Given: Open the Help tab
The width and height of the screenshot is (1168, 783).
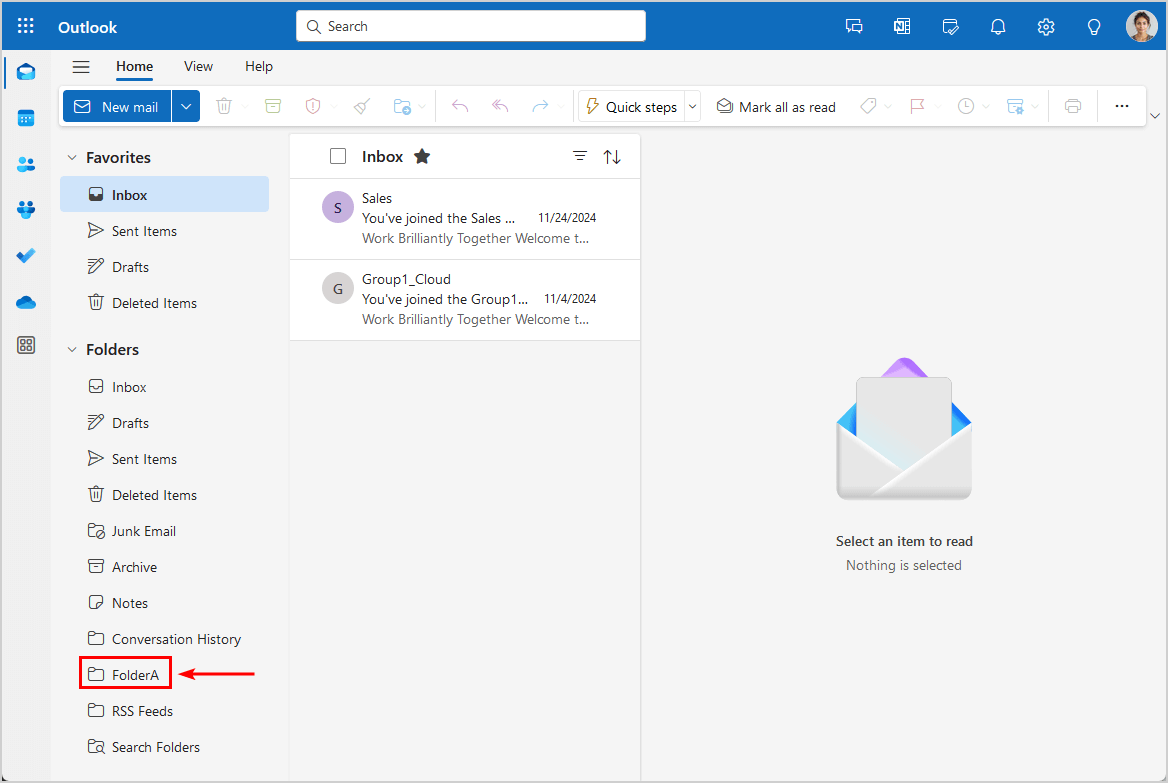Looking at the screenshot, I should coord(259,67).
